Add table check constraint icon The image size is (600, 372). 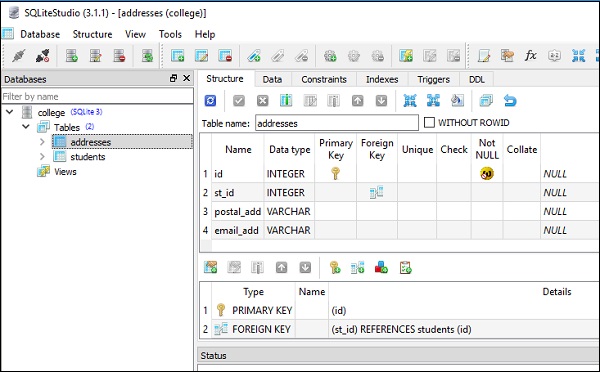tap(405, 268)
